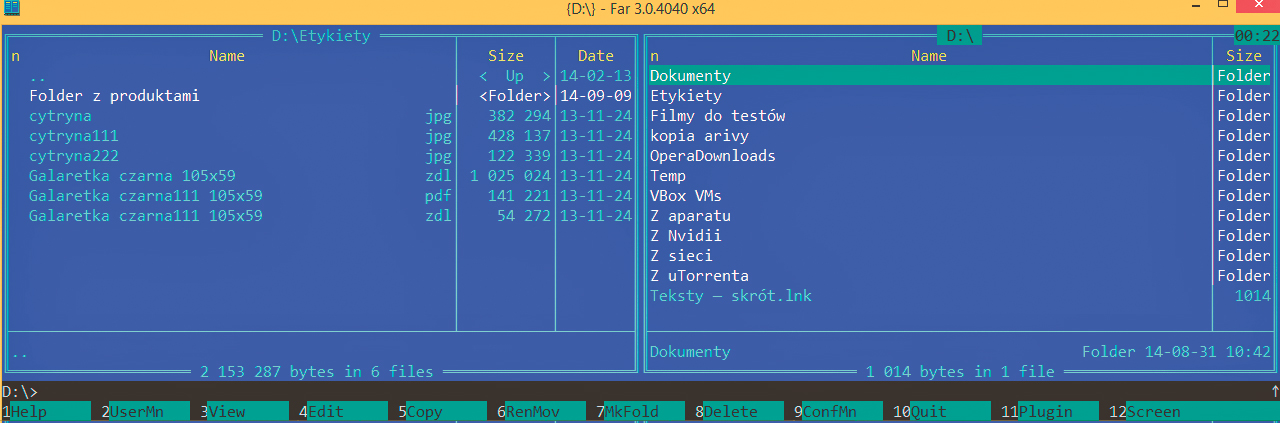
Task: Select the parent directory '..' entry
Action: (x=38, y=76)
